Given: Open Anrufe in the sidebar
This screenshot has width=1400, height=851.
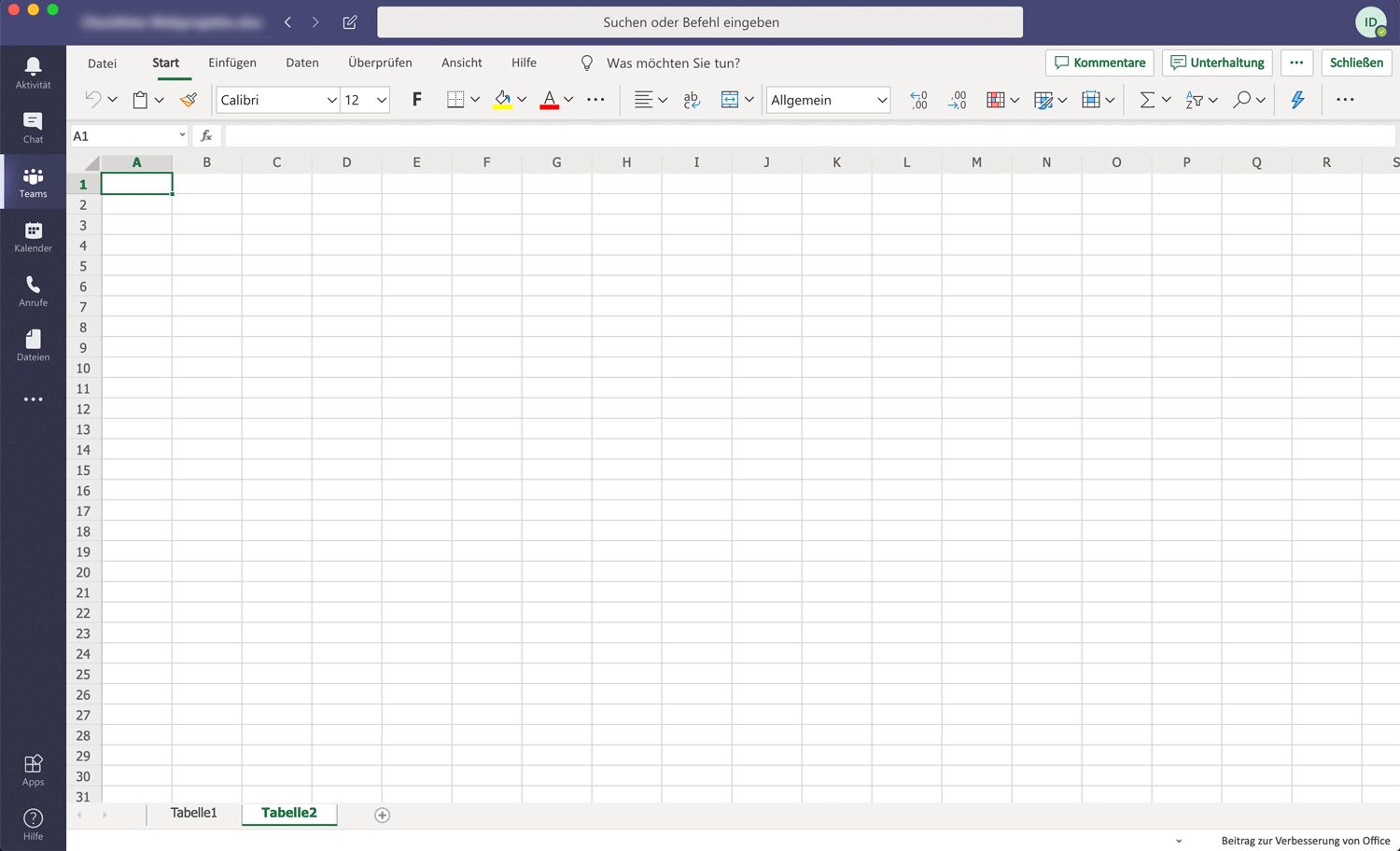Looking at the screenshot, I should click(33, 291).
